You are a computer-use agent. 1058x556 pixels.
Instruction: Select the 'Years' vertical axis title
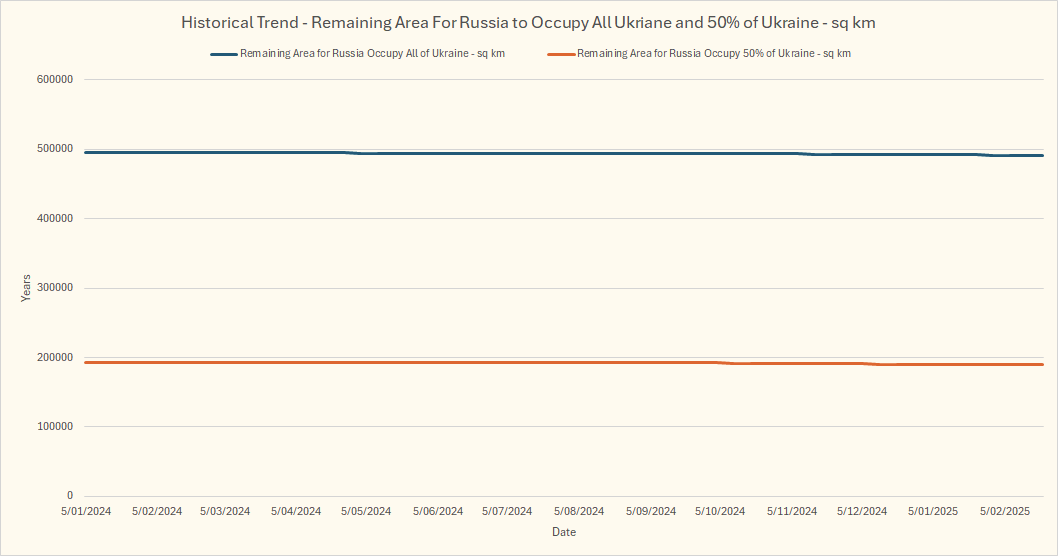27,288
